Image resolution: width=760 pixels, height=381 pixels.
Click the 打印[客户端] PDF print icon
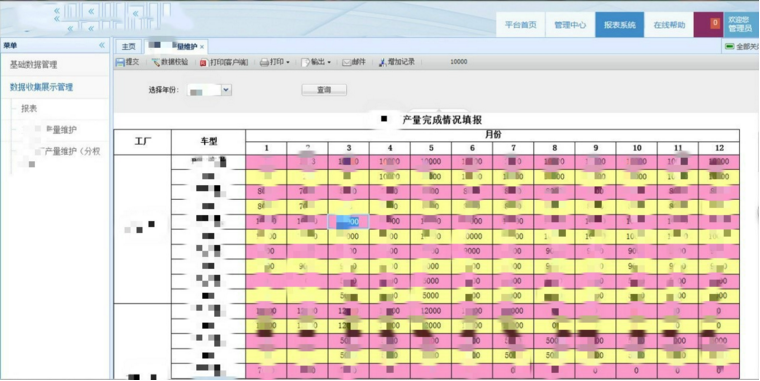(204, 63)
